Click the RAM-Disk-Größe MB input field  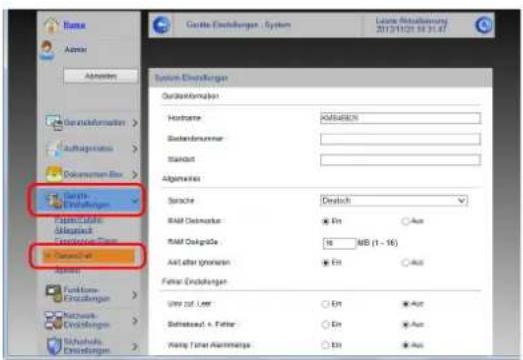pyautogui.click(x=339, y=243)
